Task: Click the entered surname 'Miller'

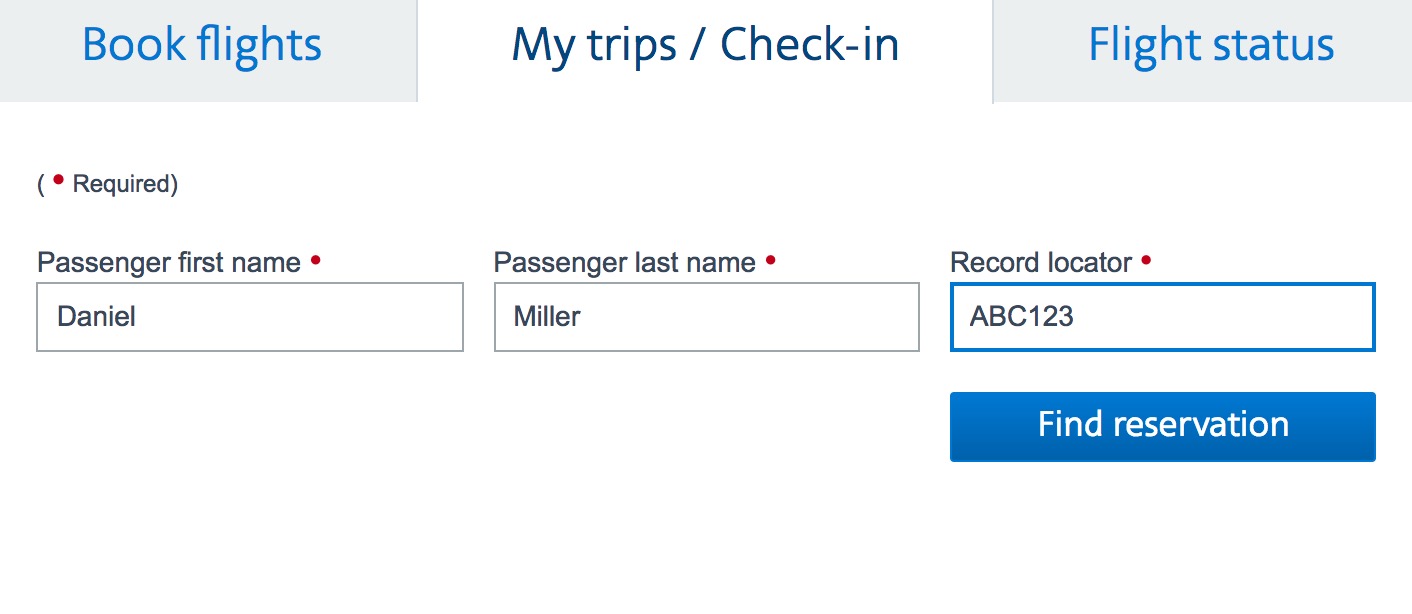Action: pos(547,317)
